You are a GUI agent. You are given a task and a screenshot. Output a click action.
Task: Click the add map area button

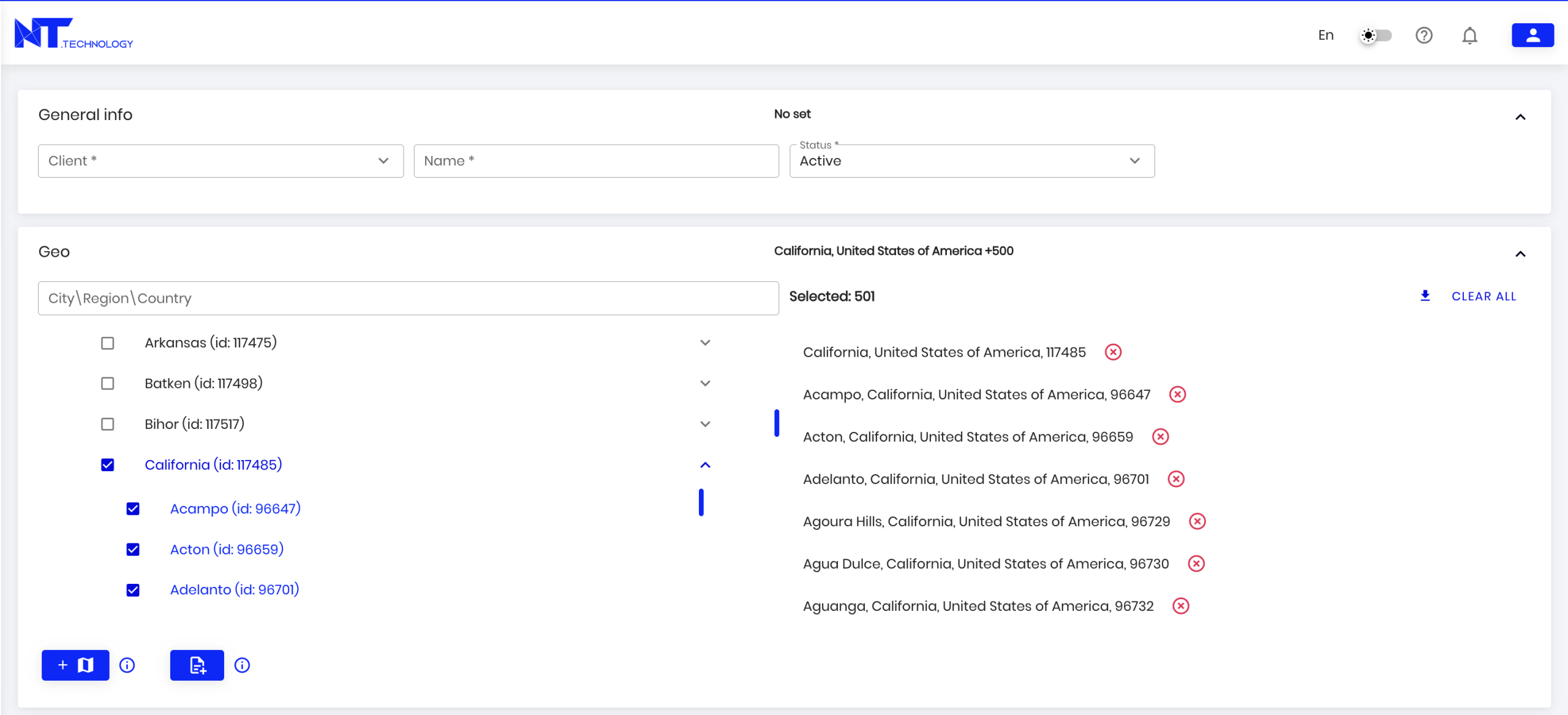[x=75, y=665]
